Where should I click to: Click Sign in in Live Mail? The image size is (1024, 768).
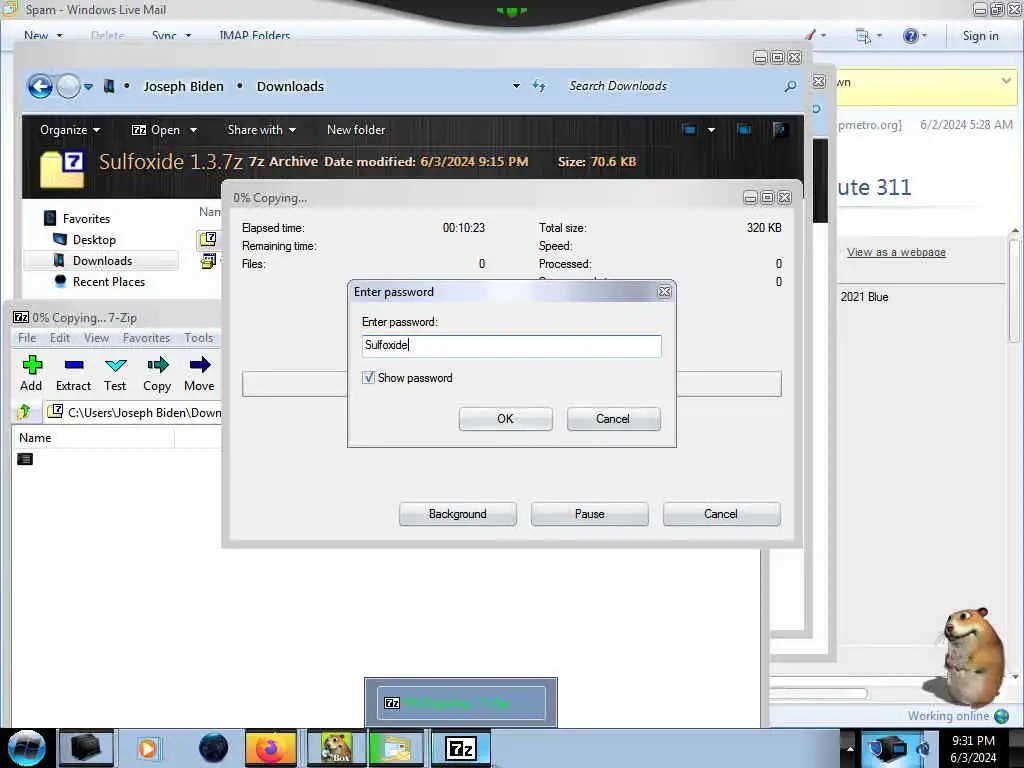[x=980, y=36]
